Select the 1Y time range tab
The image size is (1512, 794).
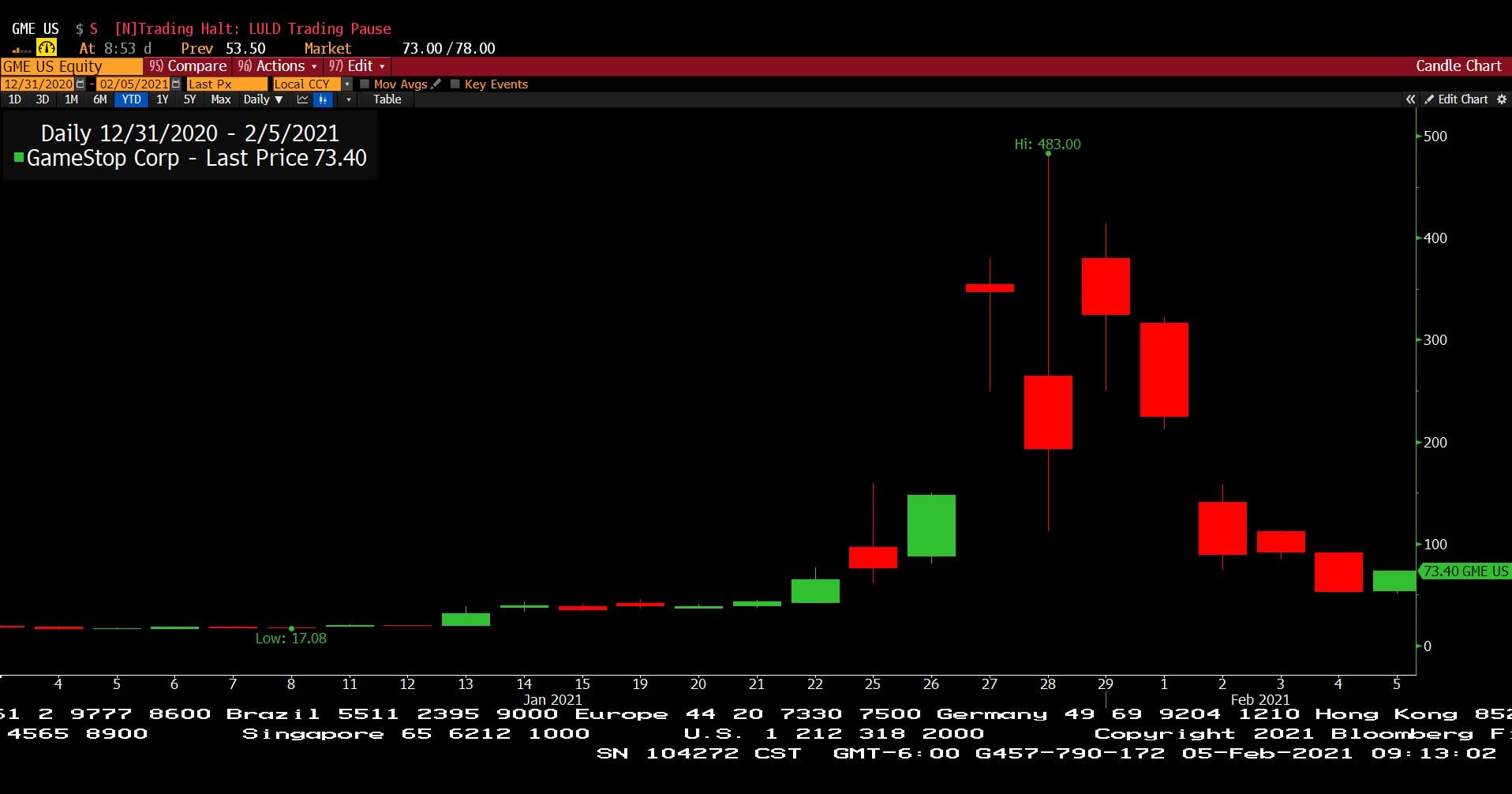(163, 99)
